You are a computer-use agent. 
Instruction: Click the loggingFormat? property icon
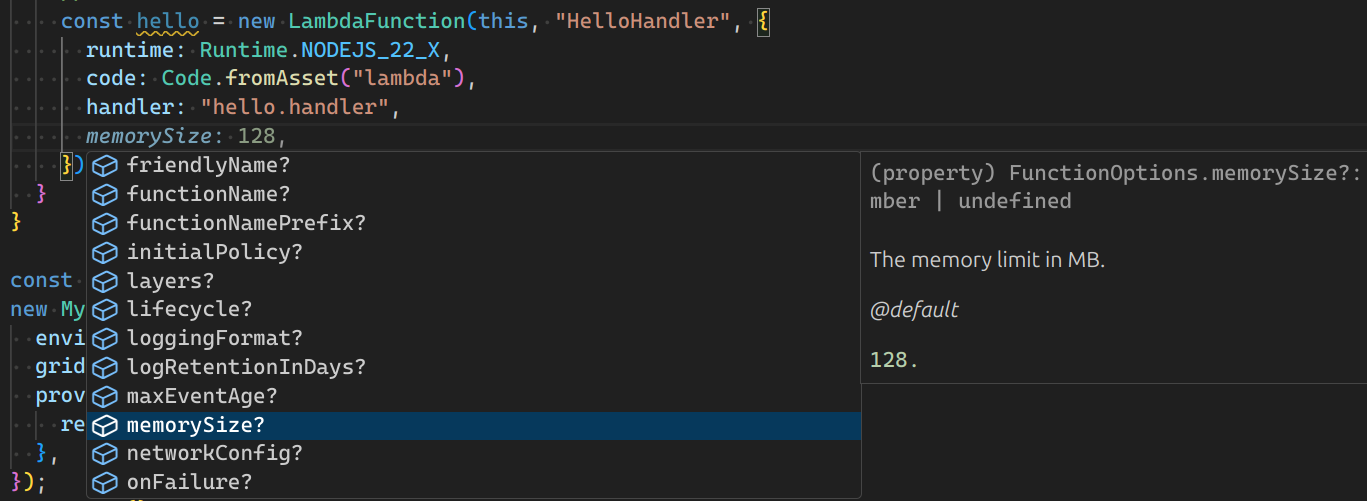[105, 338]
